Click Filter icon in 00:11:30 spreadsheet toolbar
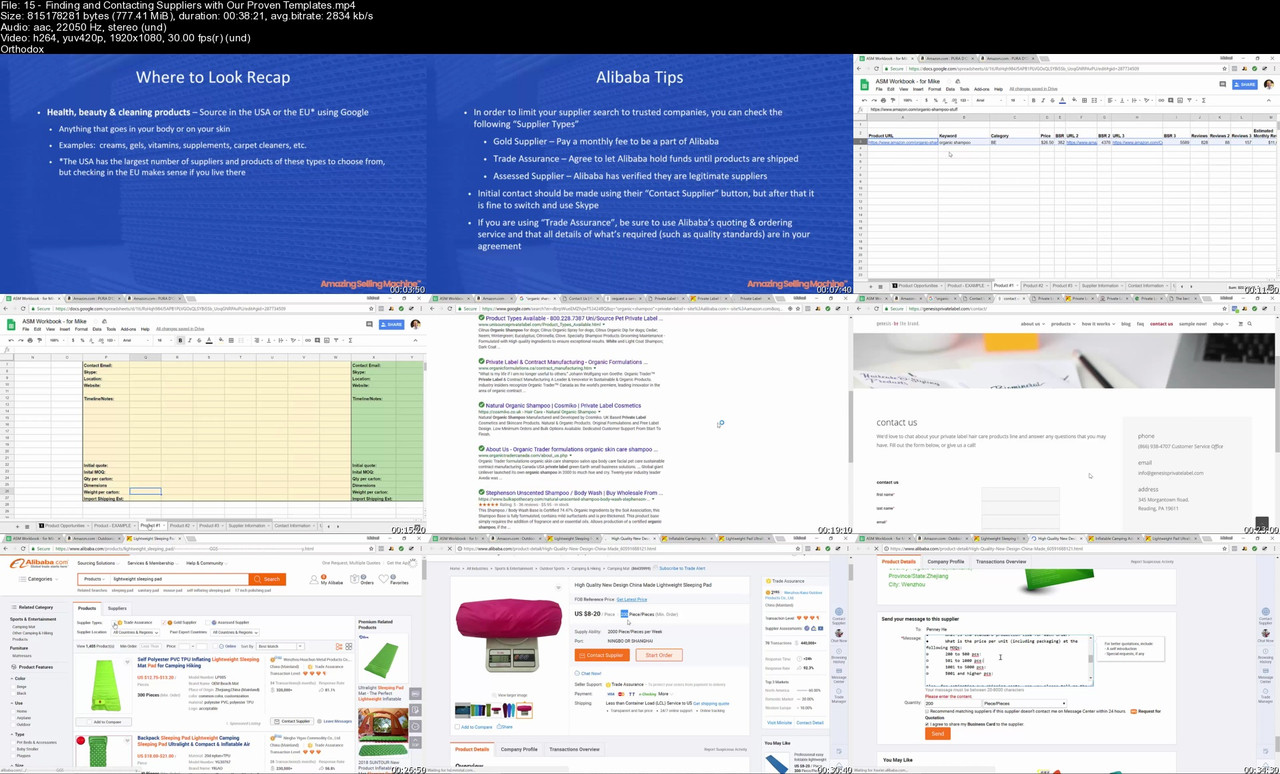 click(1189, 100)
